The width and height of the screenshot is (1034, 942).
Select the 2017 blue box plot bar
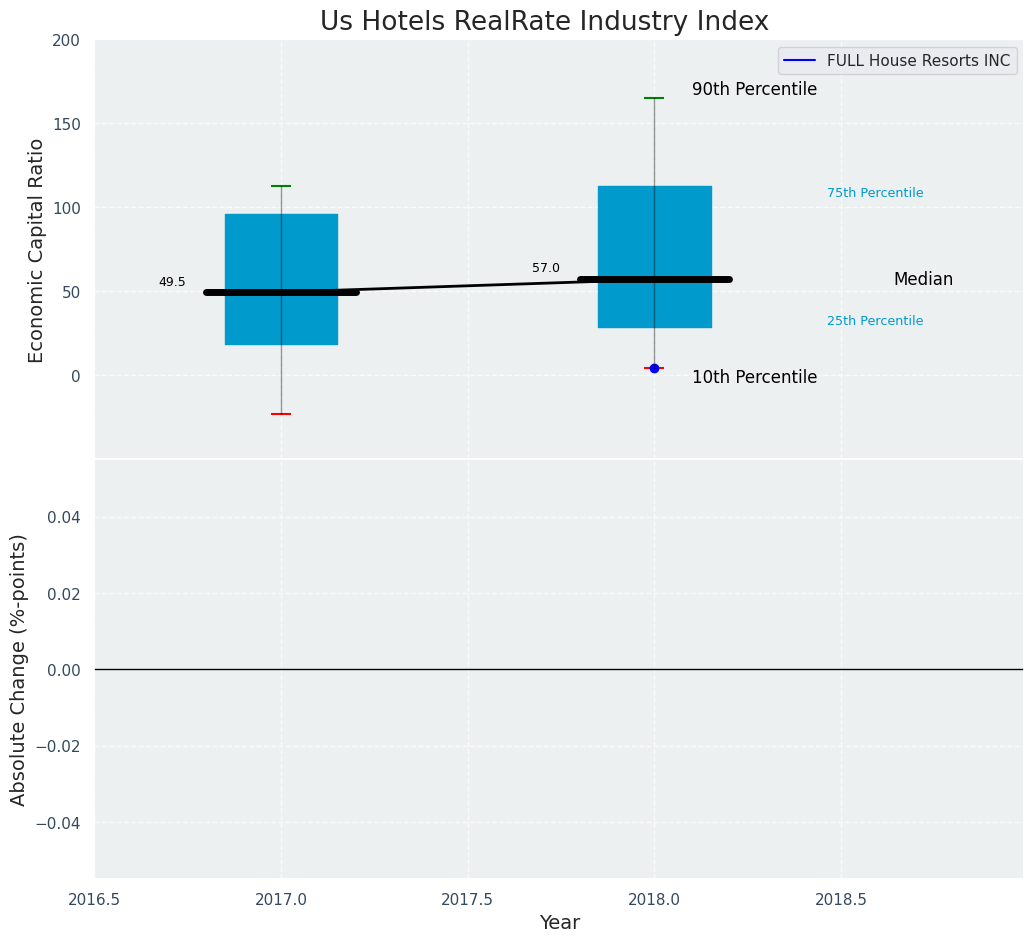(x=282, y=279)
